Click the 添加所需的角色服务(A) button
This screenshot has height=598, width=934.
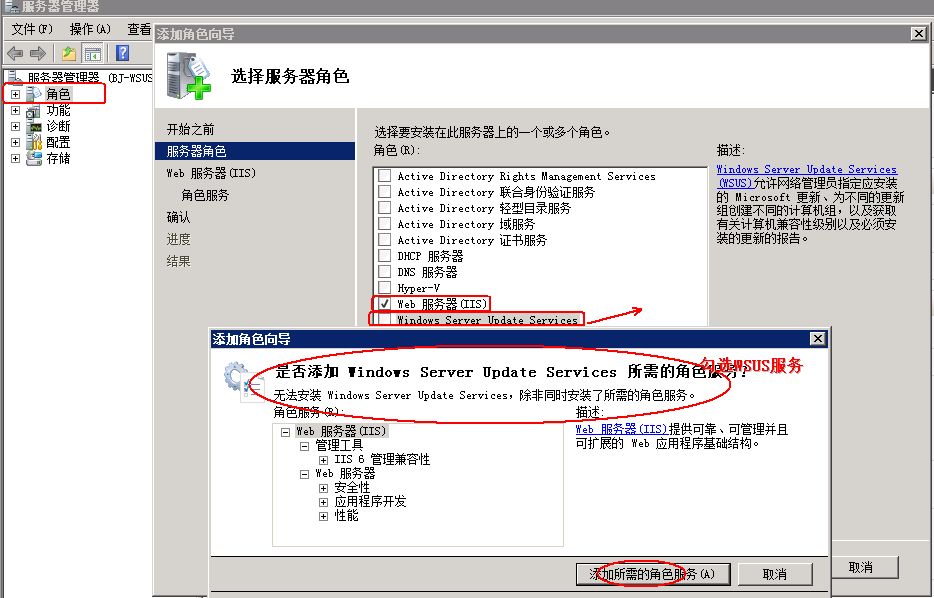click(x=653, y=574)
